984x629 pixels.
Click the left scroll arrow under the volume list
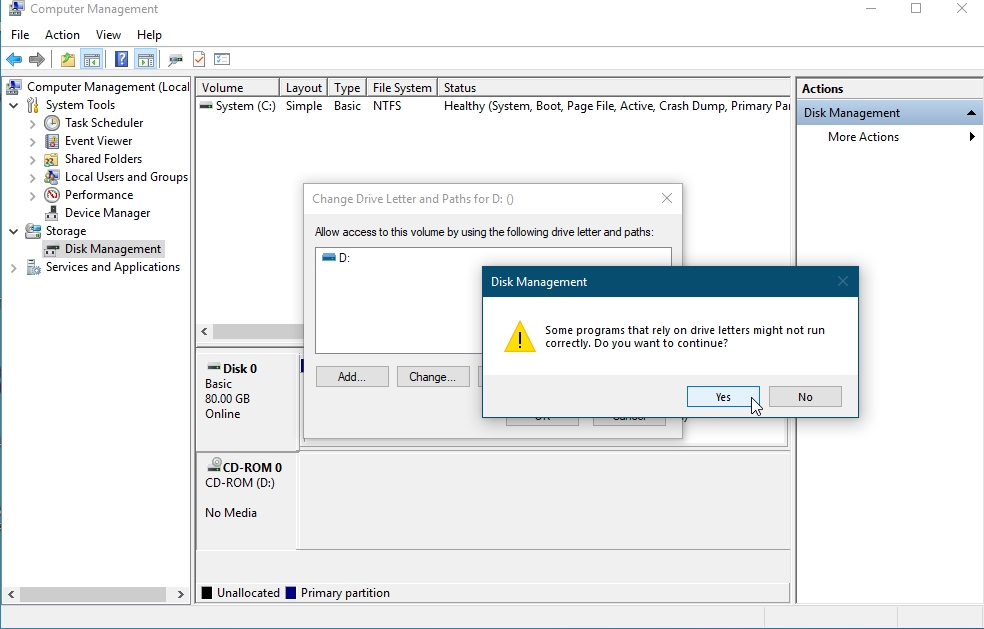pyautogui.click(x=205, y=331)
